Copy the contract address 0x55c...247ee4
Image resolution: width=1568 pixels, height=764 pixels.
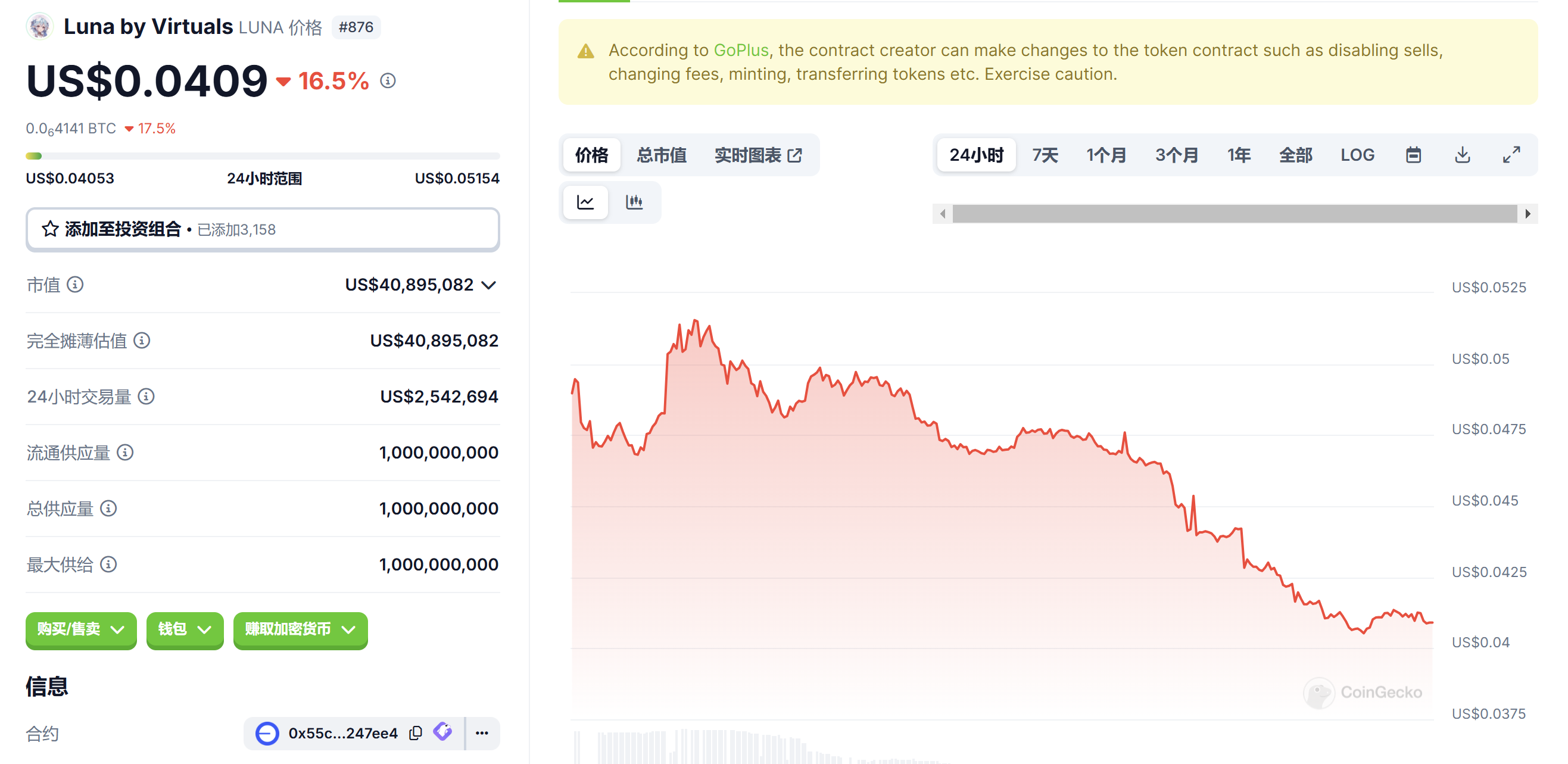416,733
